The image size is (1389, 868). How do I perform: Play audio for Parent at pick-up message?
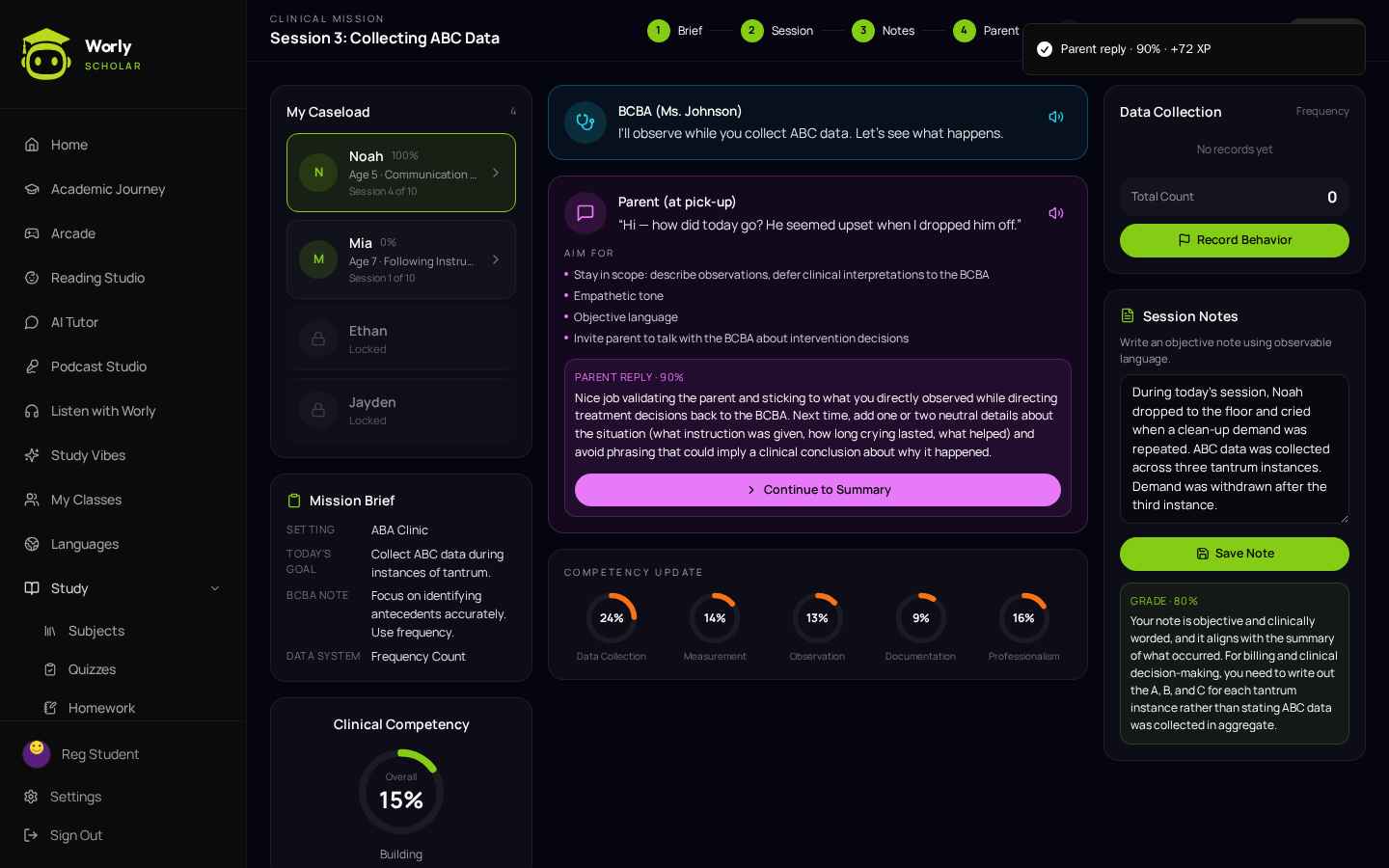1056,213
